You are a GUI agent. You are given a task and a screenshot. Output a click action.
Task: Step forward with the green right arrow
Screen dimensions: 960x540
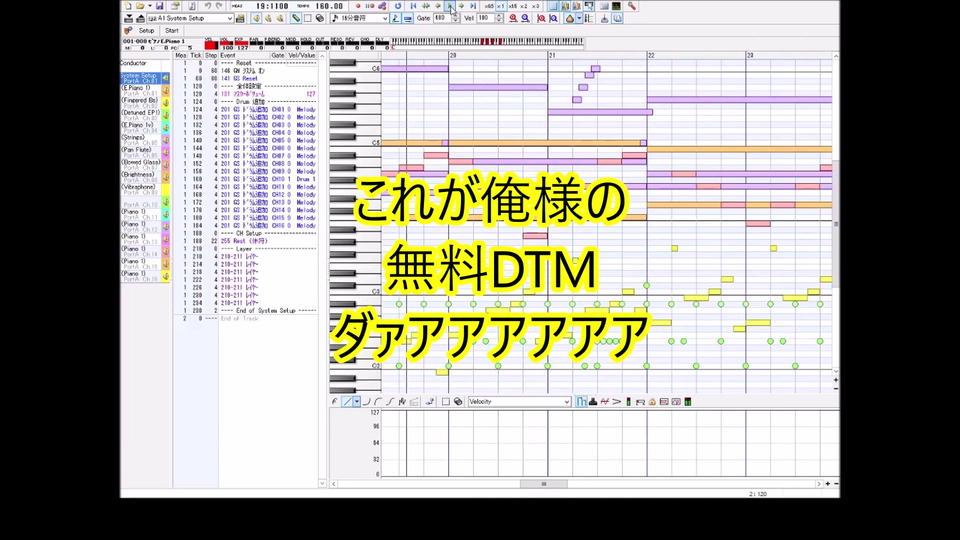pos(461,6)
